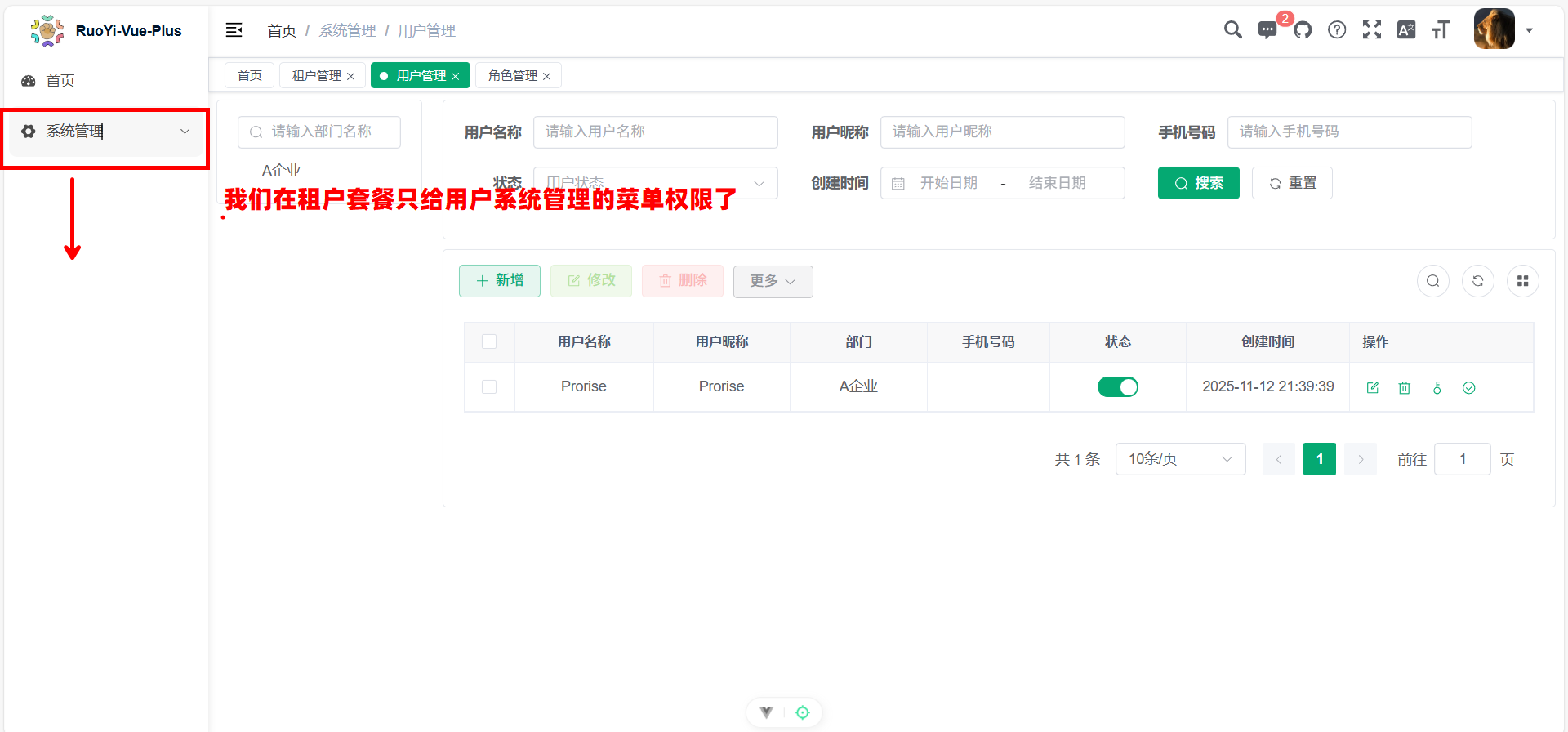
Task: Click the GitHub icon in header
Action: pyautogui.click(x=1303, y=30)
